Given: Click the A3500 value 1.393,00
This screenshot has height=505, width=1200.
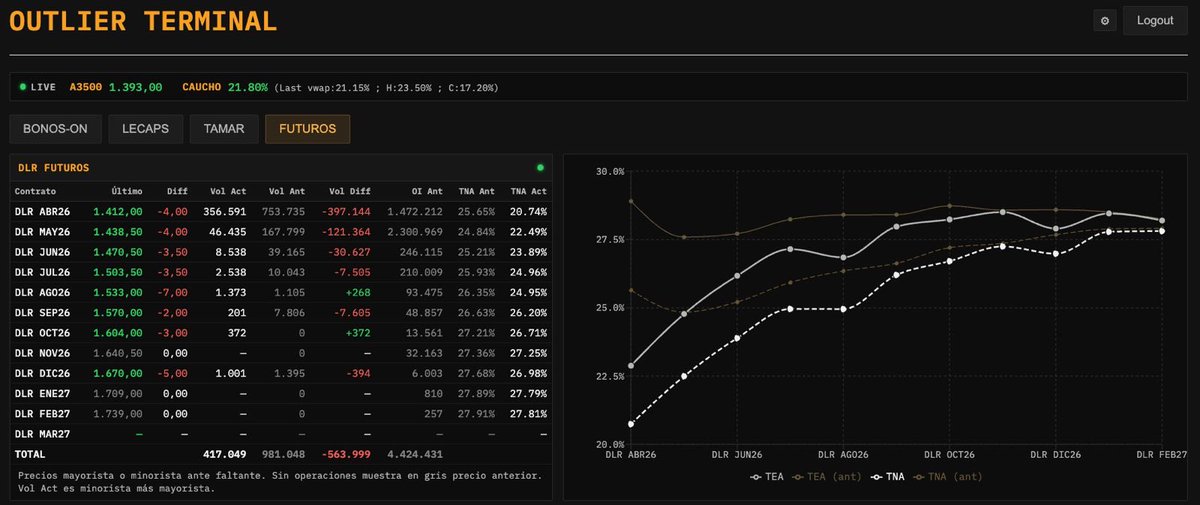Looking at the screenshot, I should 135,87.
